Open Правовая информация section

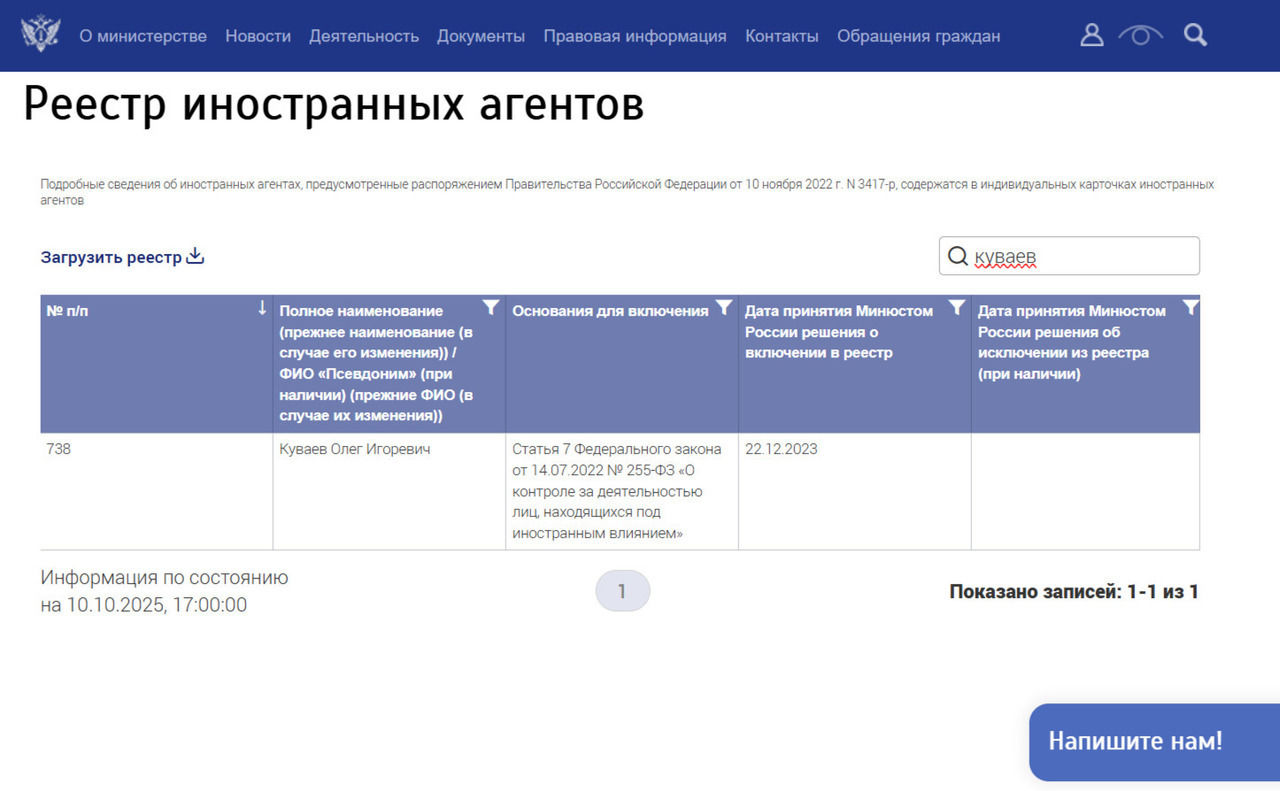point(635,36)
